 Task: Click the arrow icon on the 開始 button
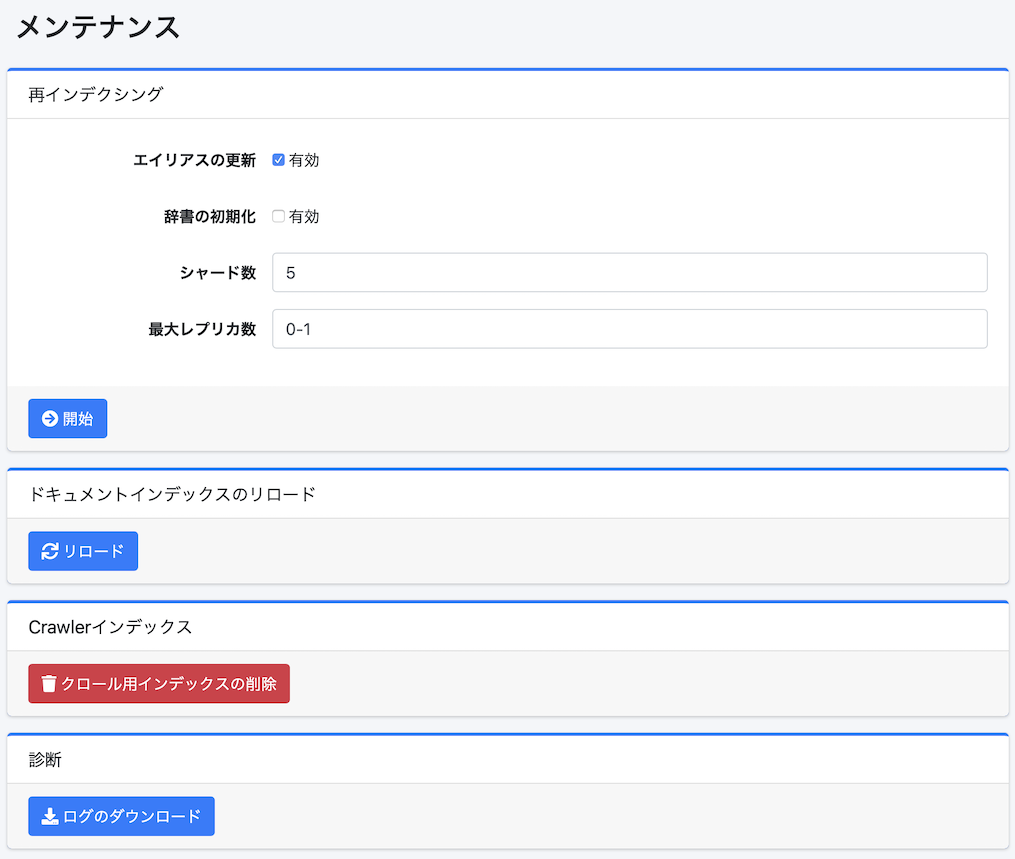tap(50, 419)
